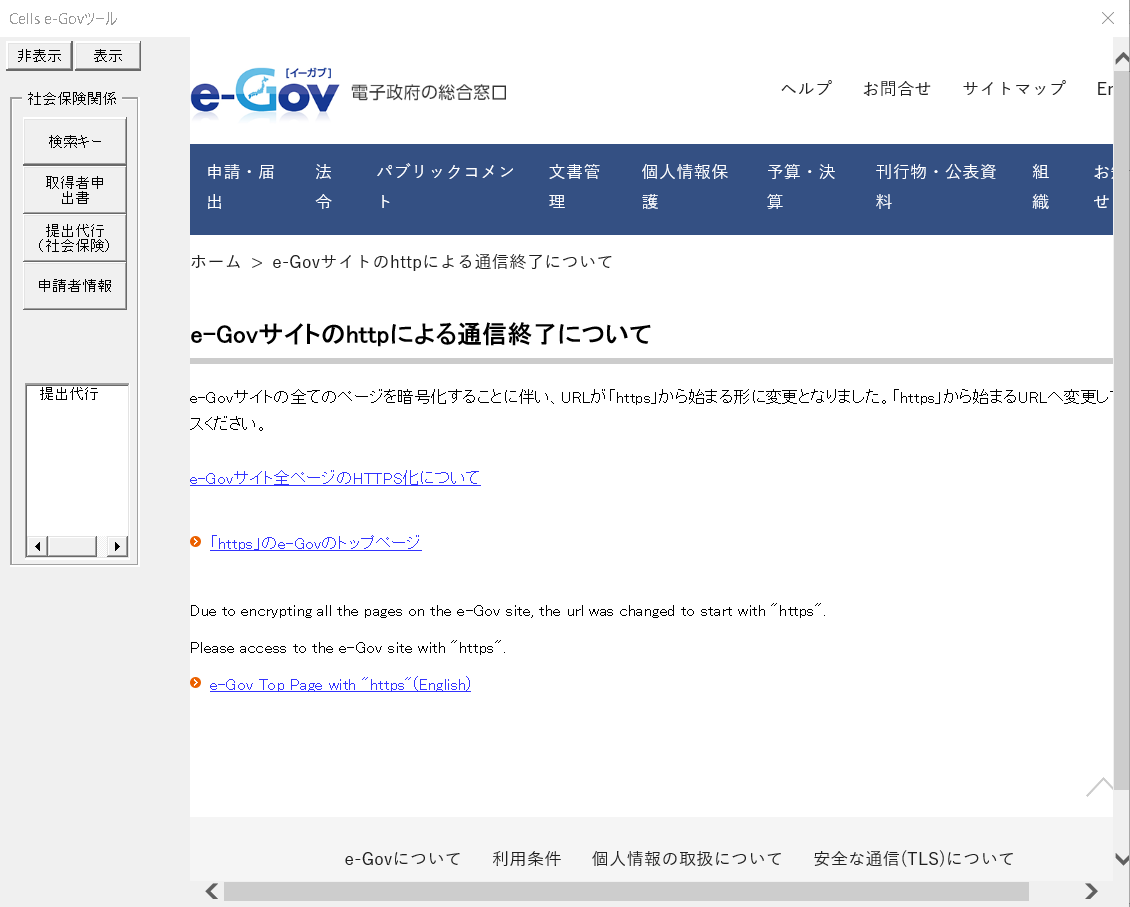
Task: Open the サイトマップ link
Action: 1014,89
